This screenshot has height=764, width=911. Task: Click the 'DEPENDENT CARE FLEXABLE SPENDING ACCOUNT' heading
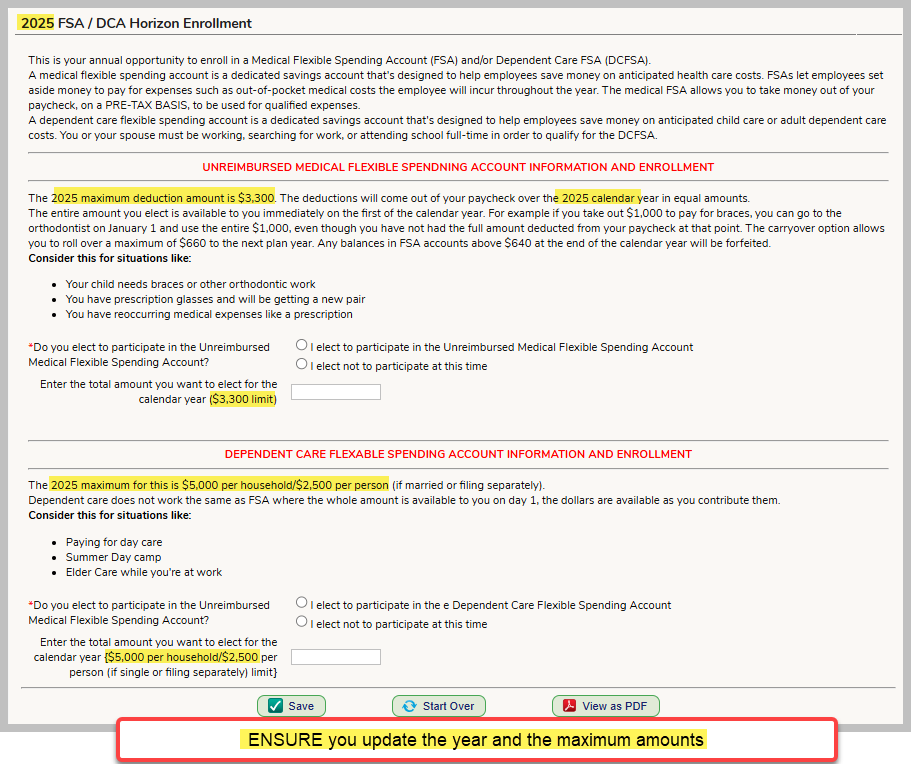click(x=458, y=454)
